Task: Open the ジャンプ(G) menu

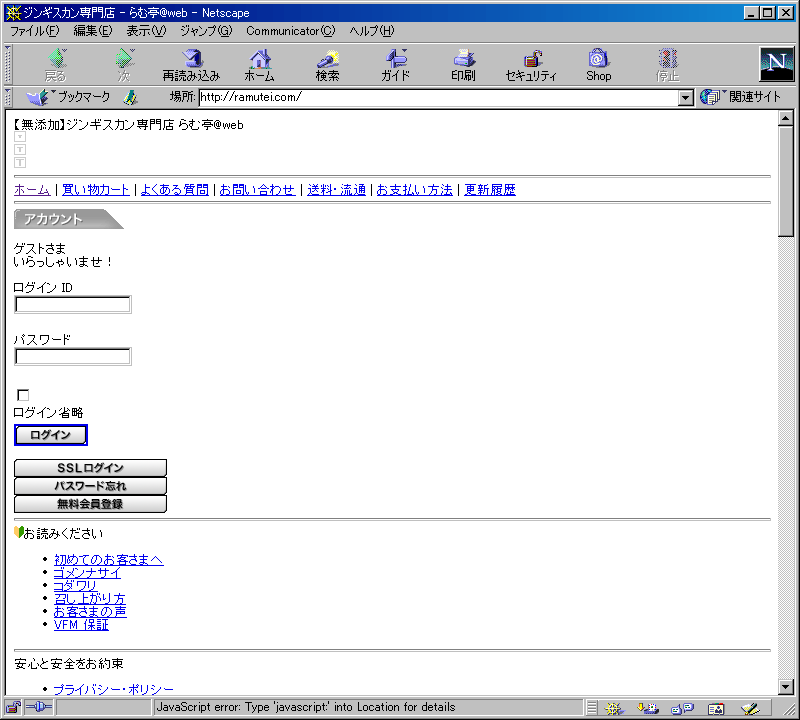Action: [x=206, y=31]
